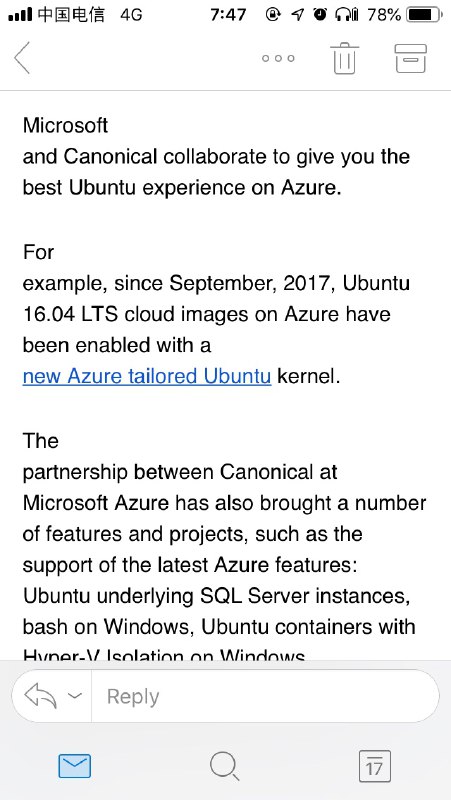
Task: Tap the headphones status icon
Action: pyautogui.click(x=346, y=15)
